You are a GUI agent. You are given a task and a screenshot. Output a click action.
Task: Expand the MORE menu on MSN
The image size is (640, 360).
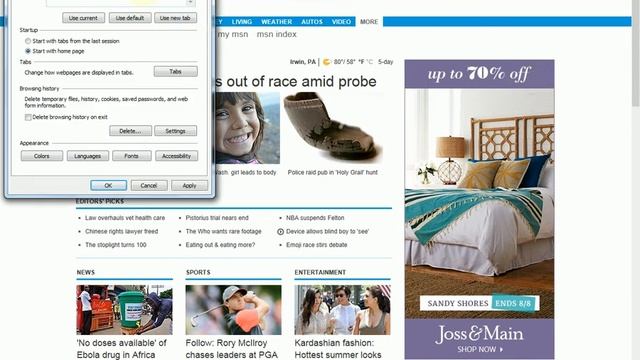tap(369, 22)
